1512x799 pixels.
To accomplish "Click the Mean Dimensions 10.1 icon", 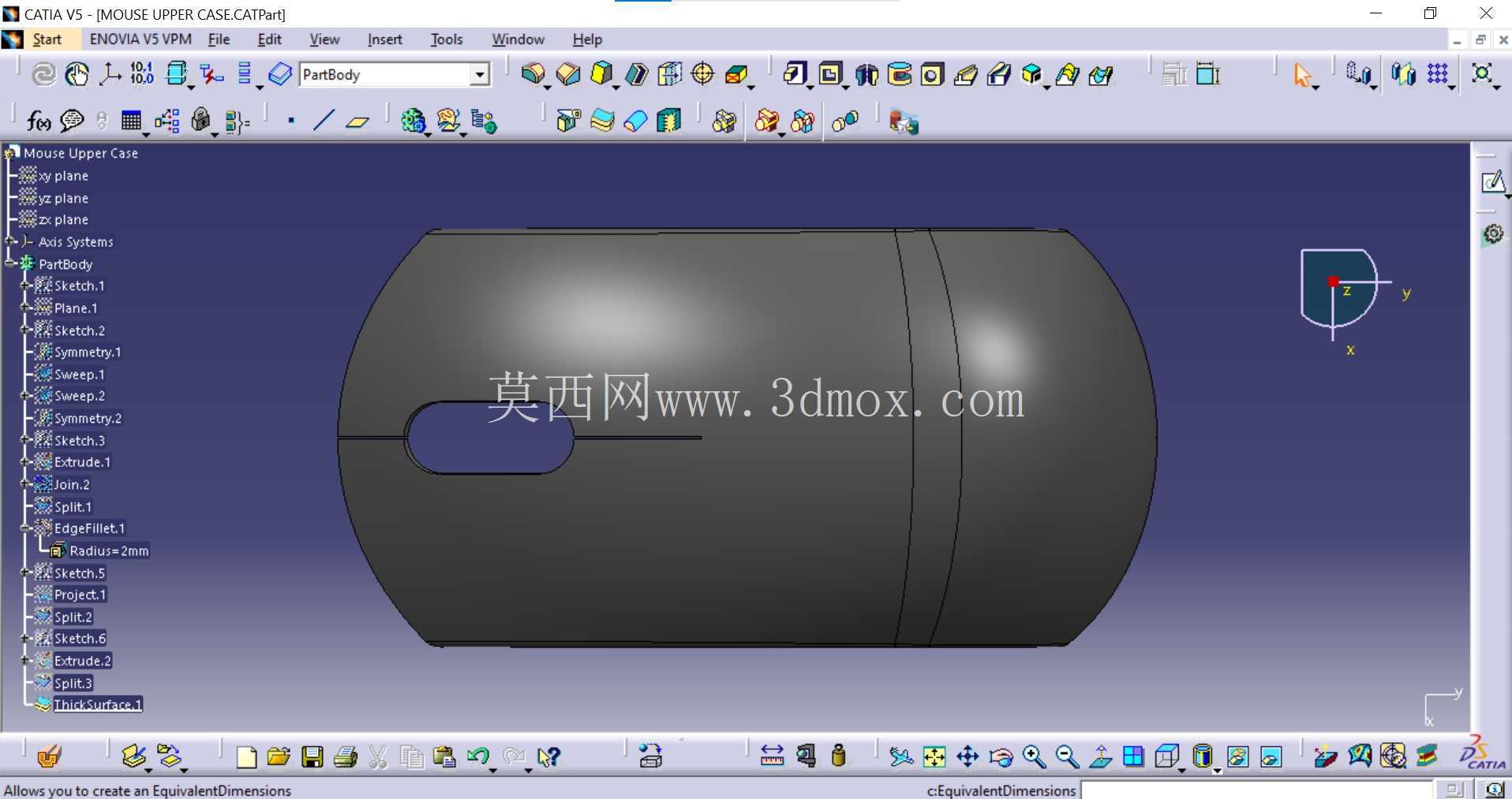I will pos(142,74).
